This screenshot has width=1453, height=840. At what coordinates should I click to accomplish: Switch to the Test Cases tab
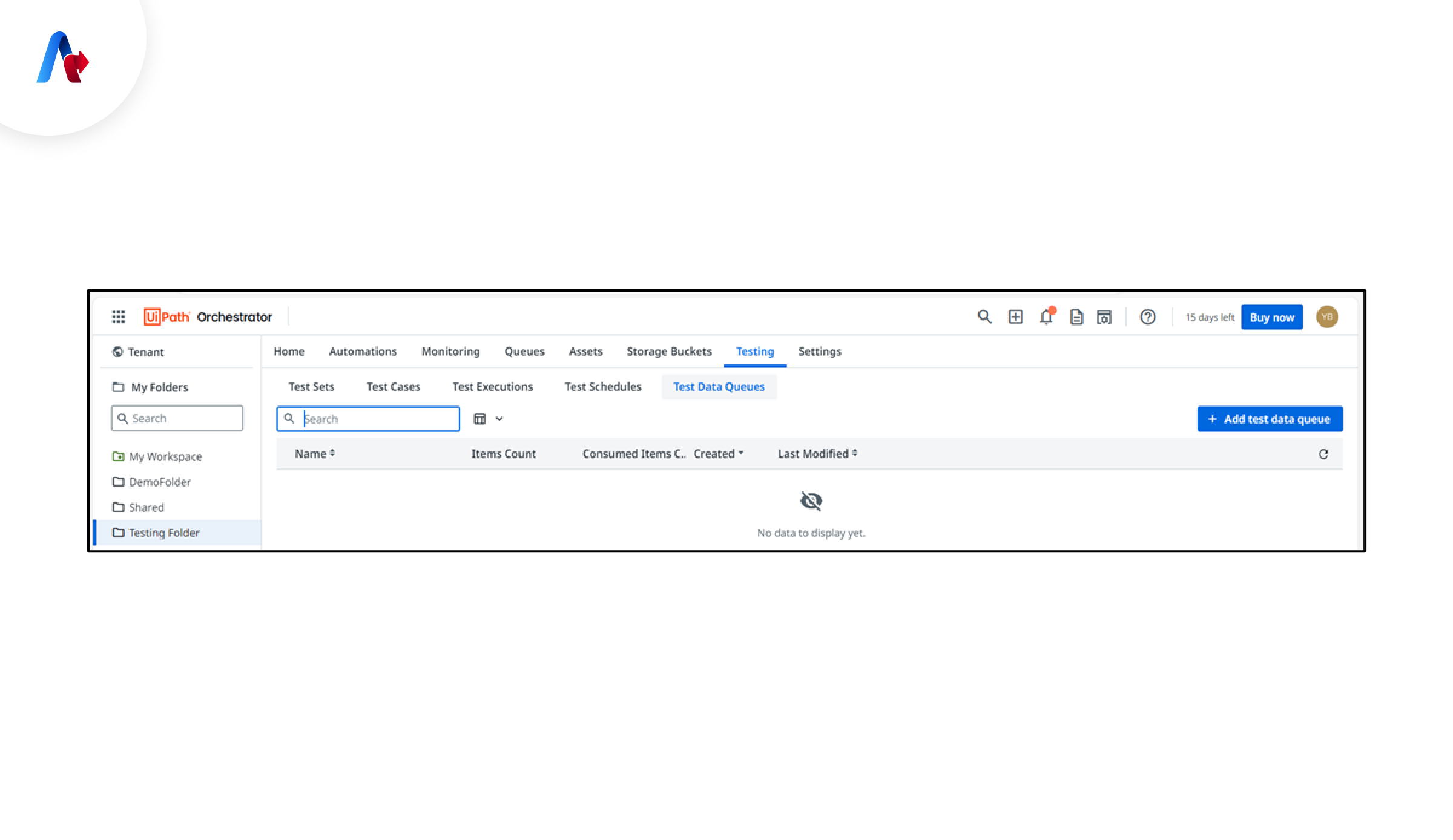394,386
